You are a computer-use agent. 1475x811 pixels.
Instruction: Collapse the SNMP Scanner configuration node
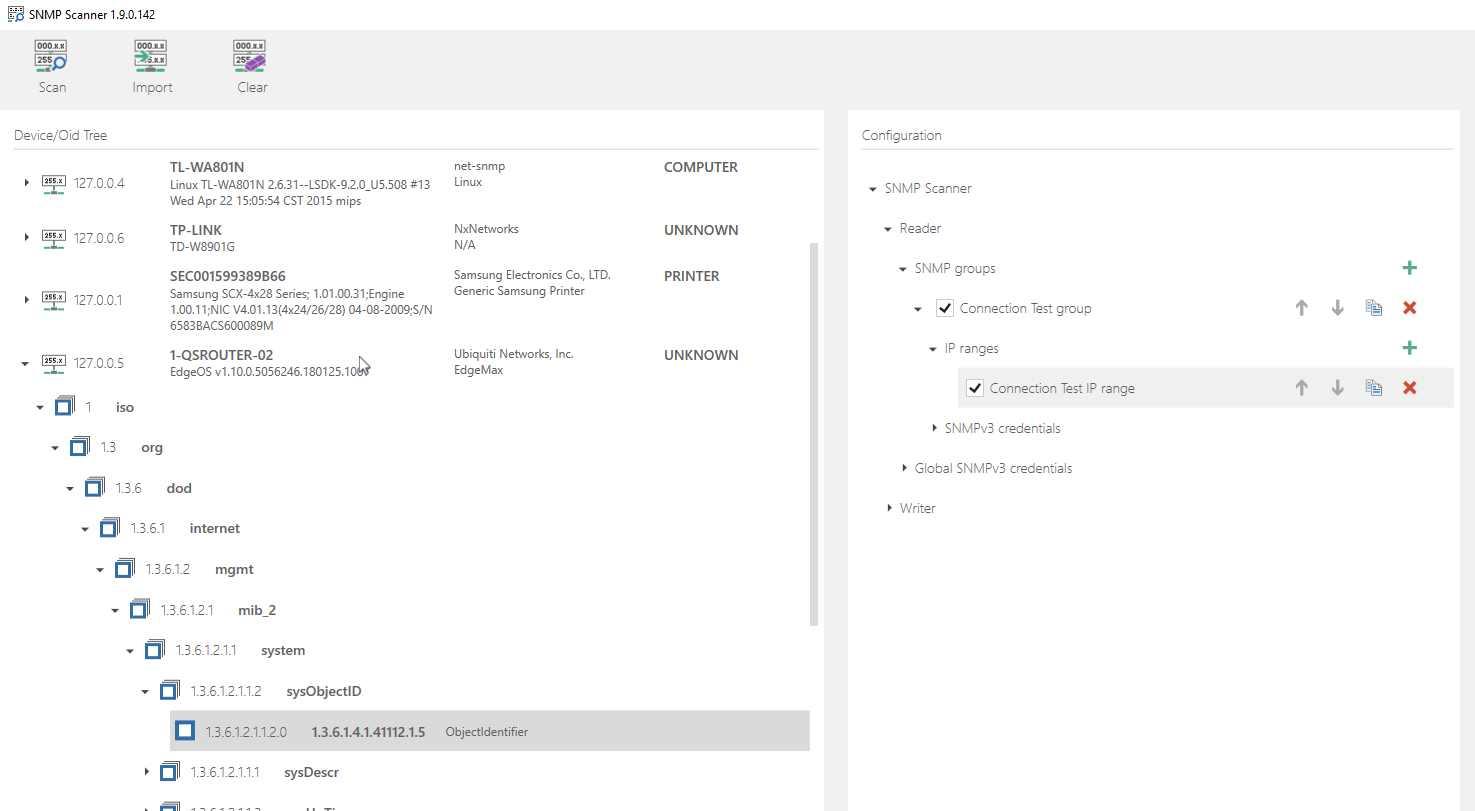point(873,189)
